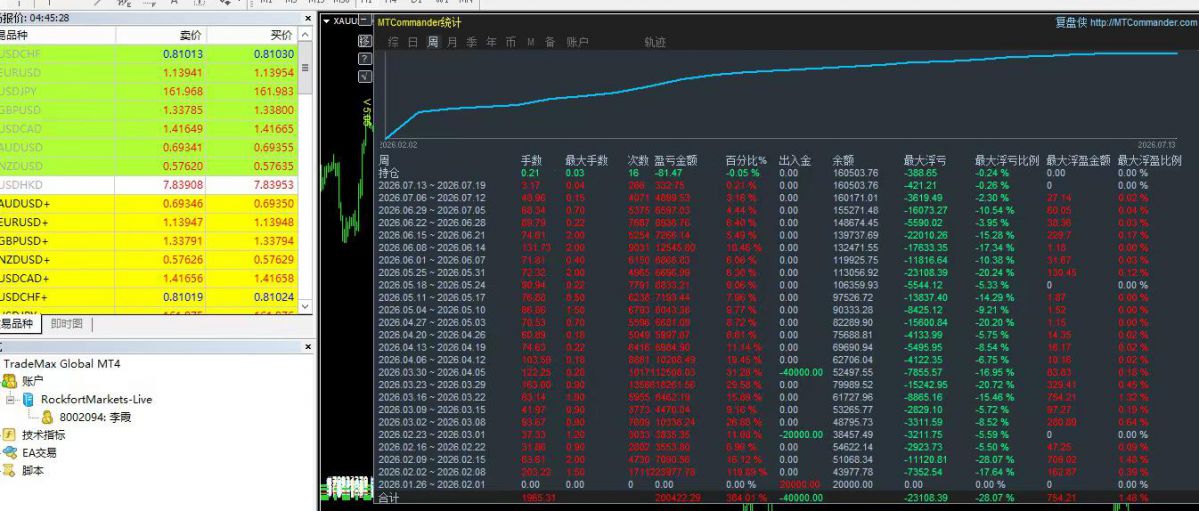Click the 合计 totals row label
The height and width of the screenshot is (511, 1199).
(x=388, y=499)
